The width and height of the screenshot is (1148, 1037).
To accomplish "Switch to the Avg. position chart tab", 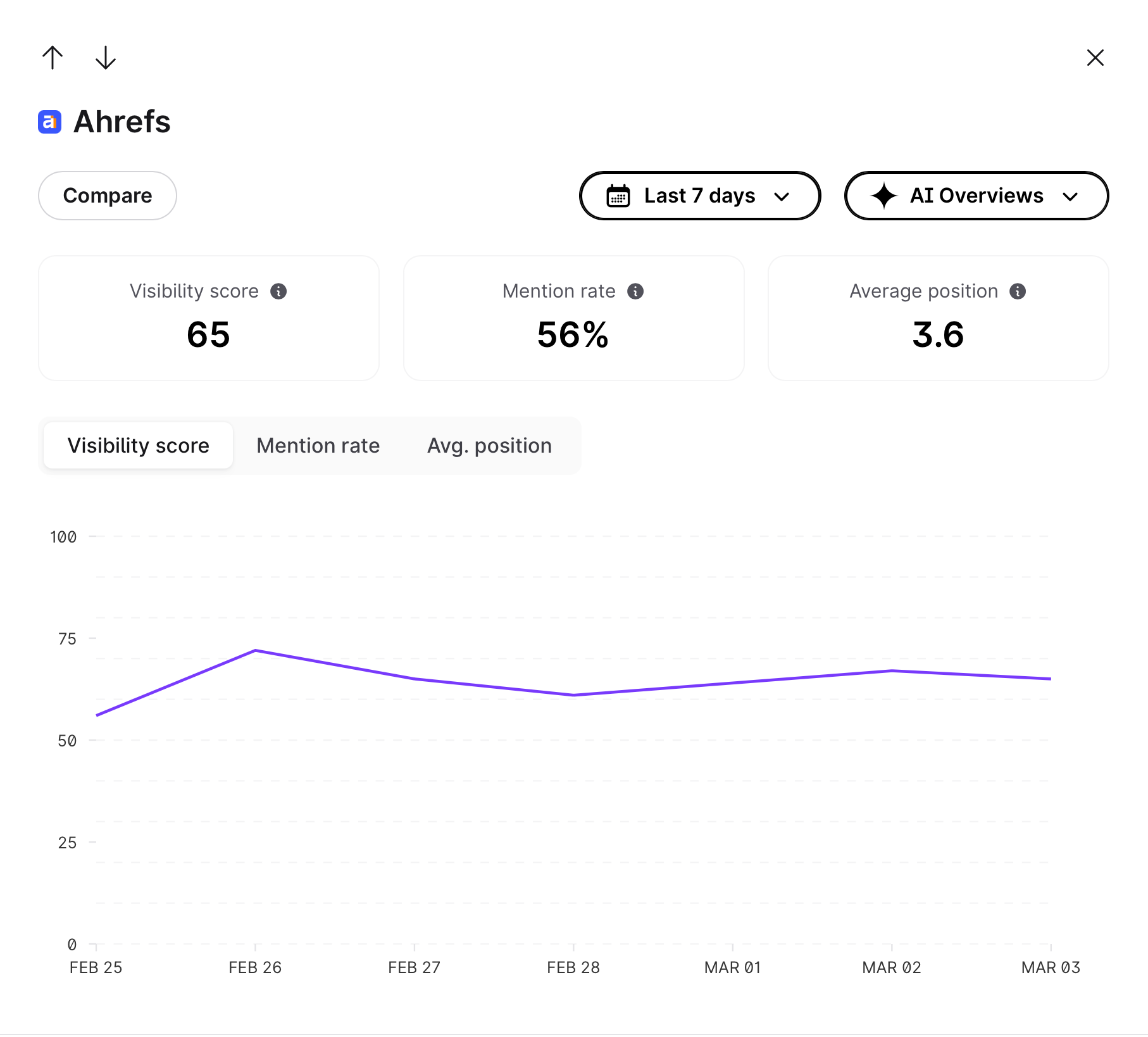I will point(489,446).
